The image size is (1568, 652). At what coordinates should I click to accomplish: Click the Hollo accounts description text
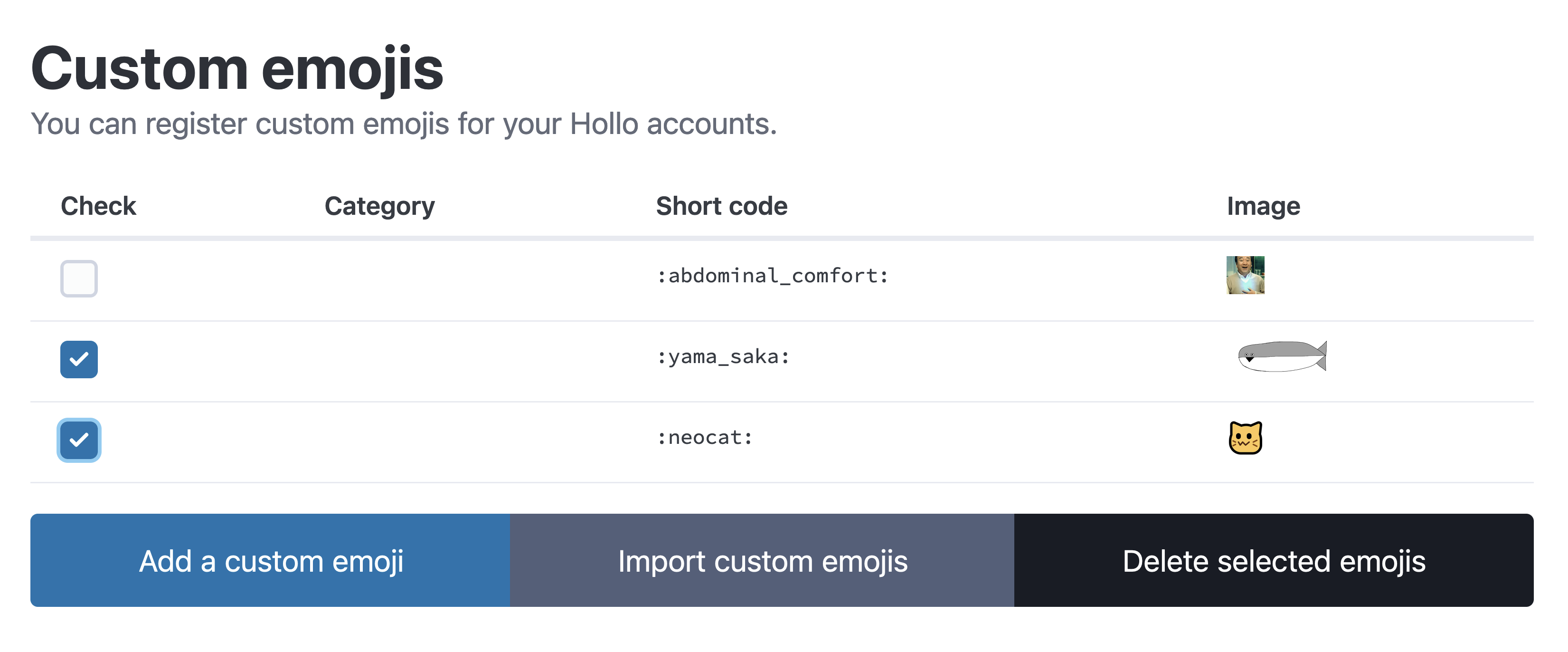[404, 125]
